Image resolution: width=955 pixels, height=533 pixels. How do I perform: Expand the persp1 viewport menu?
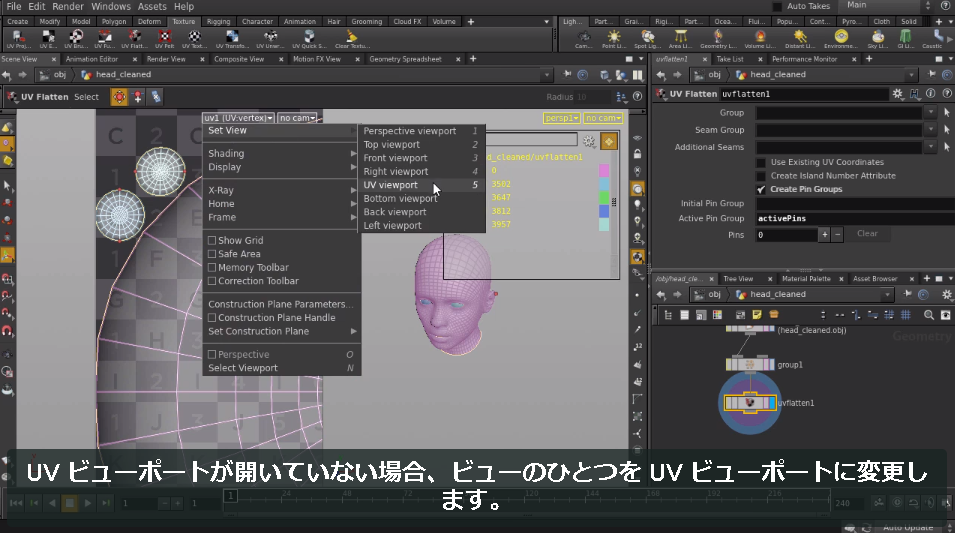coord(561,118)
